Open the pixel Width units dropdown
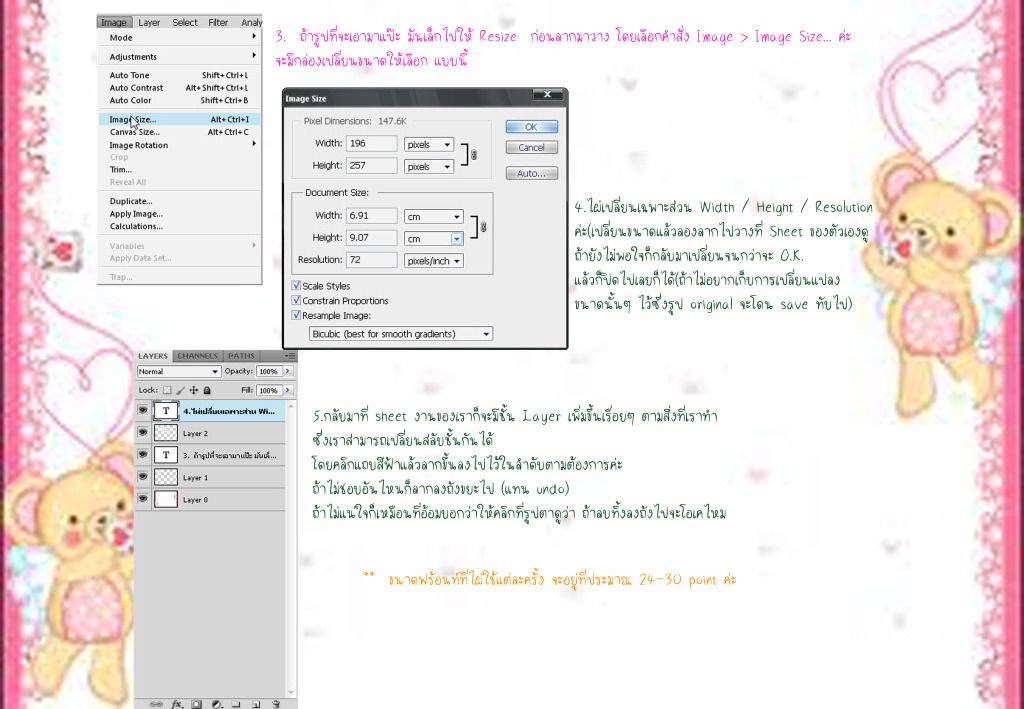Screen dimensions: 1024x709 point(428,144)
